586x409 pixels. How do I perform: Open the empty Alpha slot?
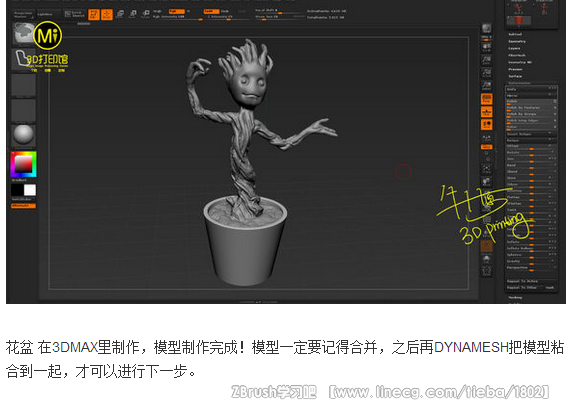coord(24,85)
